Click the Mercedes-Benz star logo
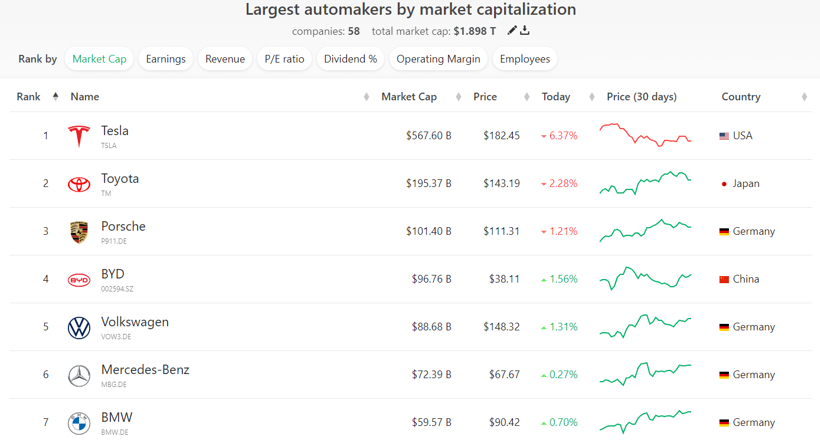The image size is (820, 446). point(79,376)
